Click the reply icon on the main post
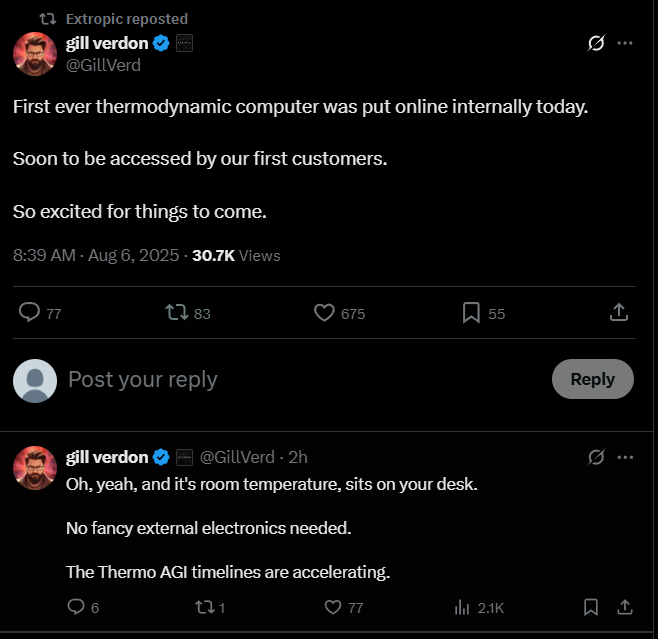 [30, 313]
